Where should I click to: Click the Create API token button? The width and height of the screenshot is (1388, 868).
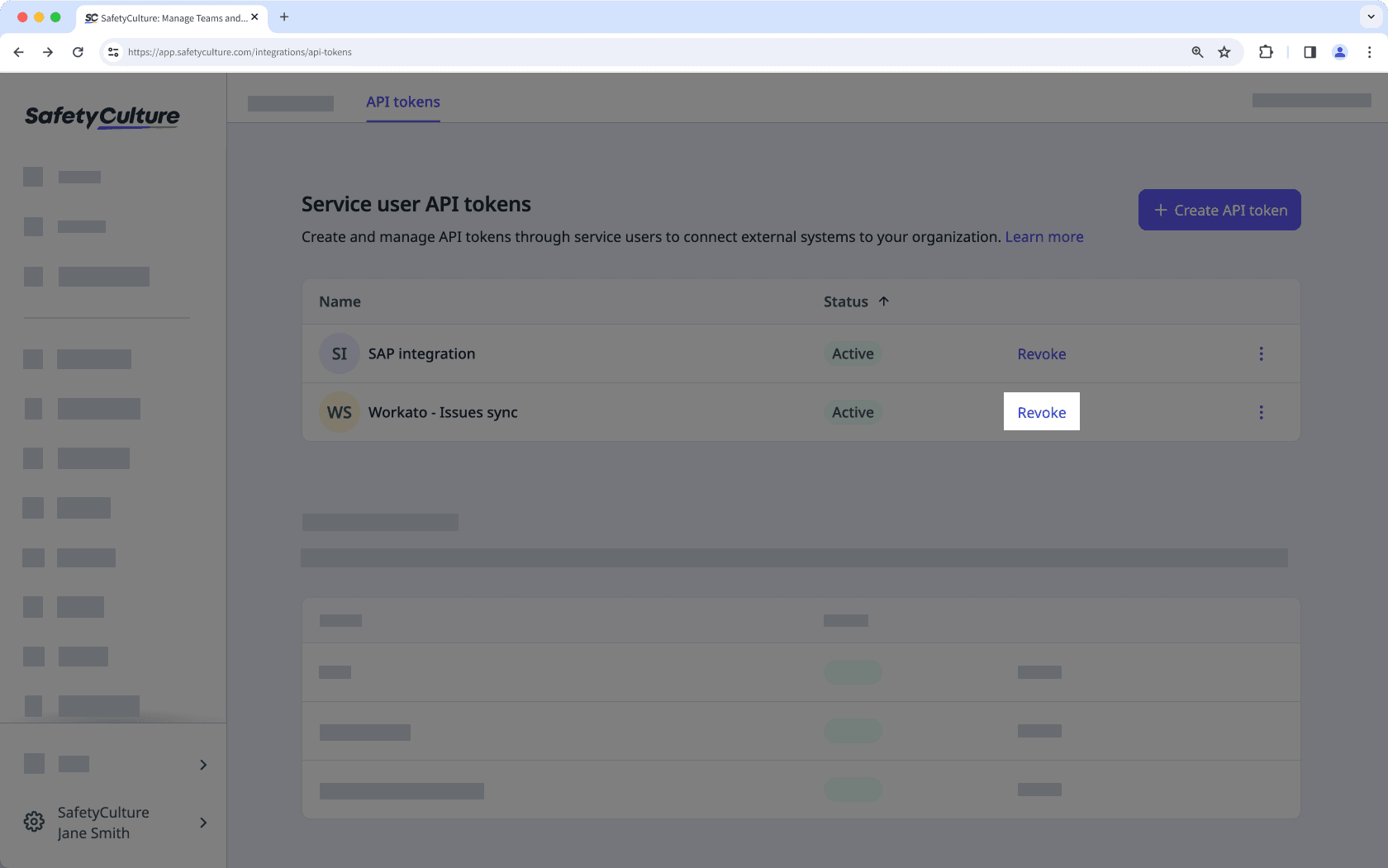pos(1219,210)
